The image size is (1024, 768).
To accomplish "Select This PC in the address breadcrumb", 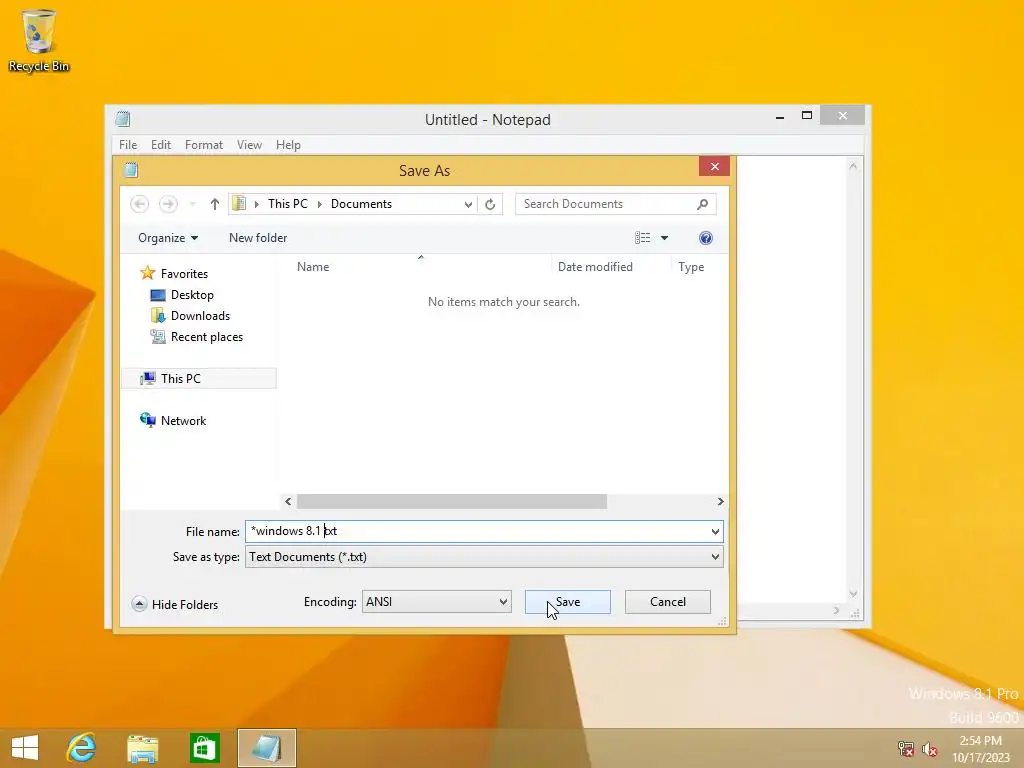I will click(287, 204).
